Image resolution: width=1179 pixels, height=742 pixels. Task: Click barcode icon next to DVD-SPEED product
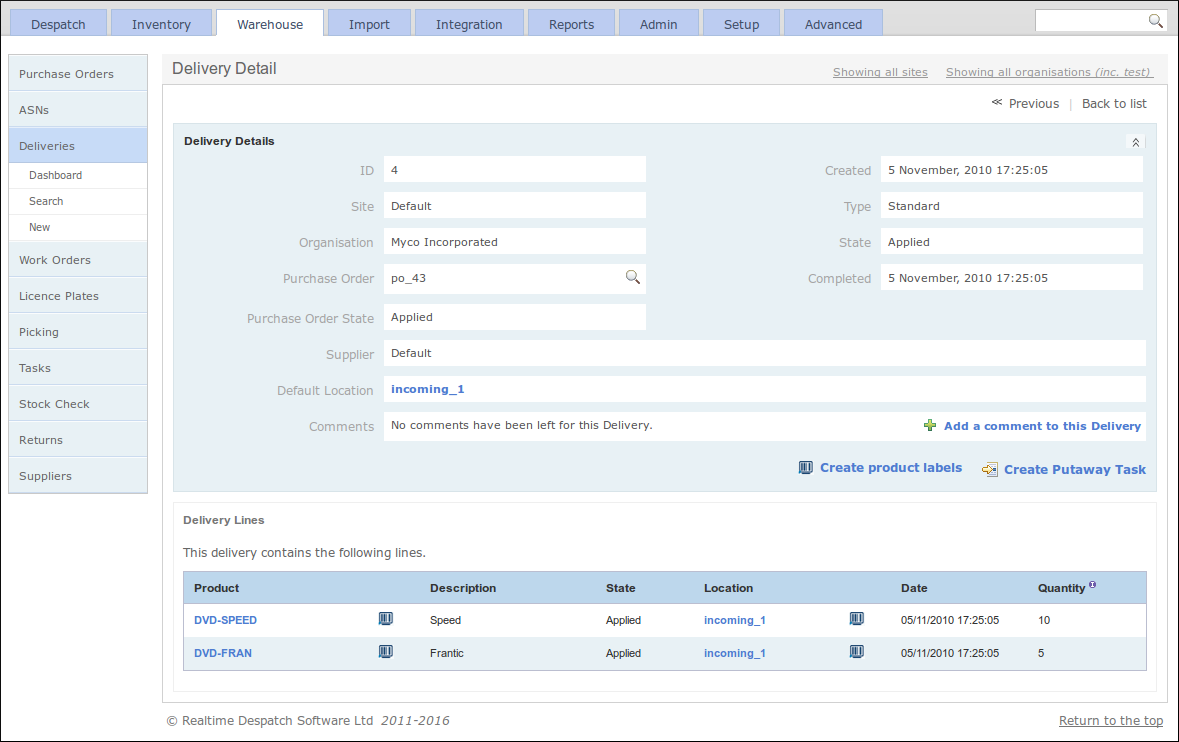coord(386,619)
